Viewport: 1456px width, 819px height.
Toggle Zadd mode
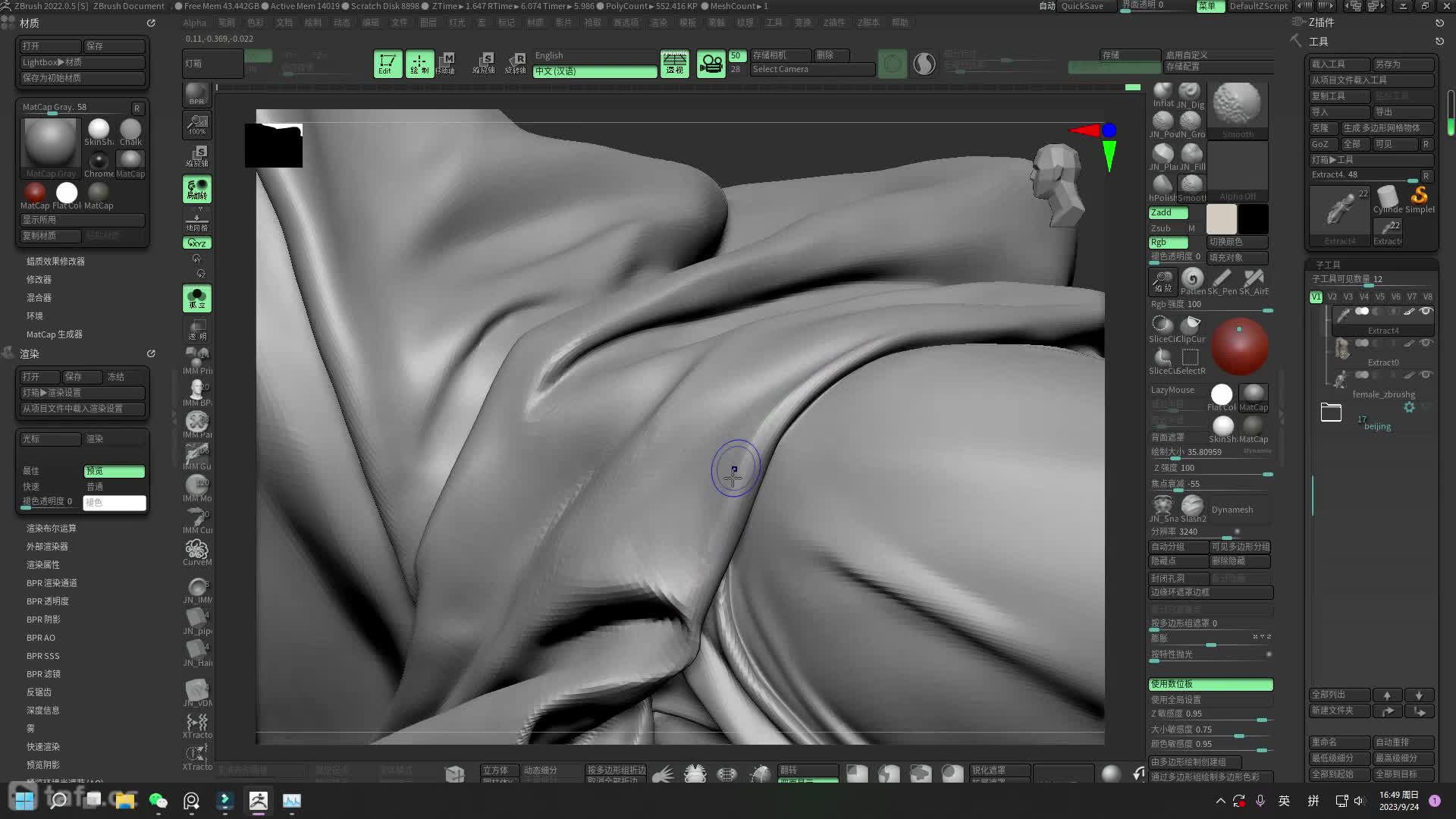pyautogui.click(x=1168, y=212)
